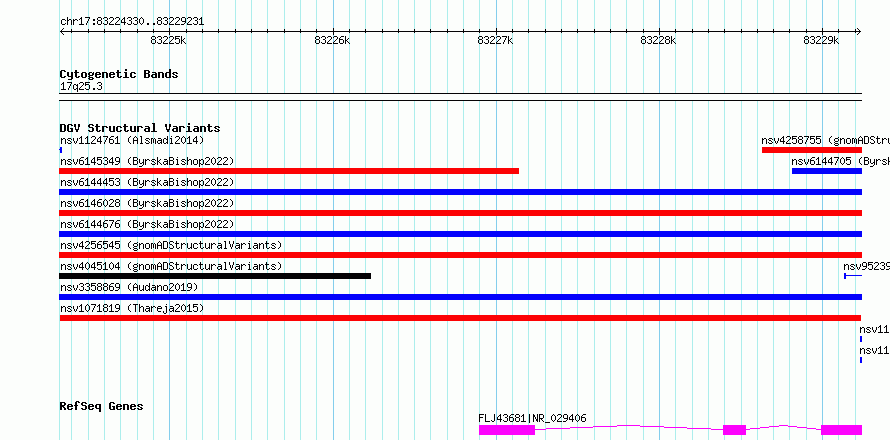
Task: Open the Cytogenetic Bands track title
Action: click(x=119, y=74)
